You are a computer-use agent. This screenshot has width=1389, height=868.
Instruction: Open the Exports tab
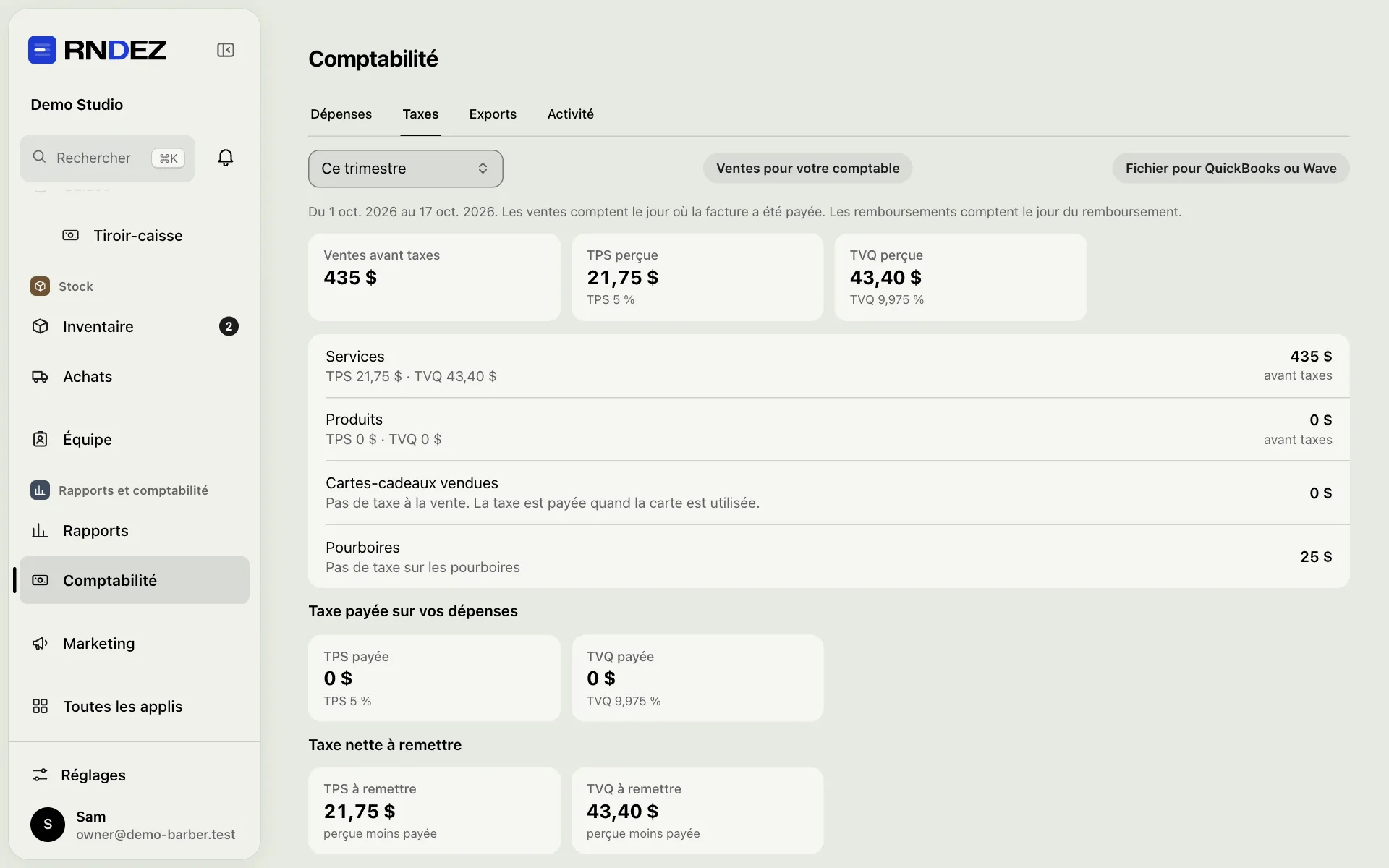493,114
